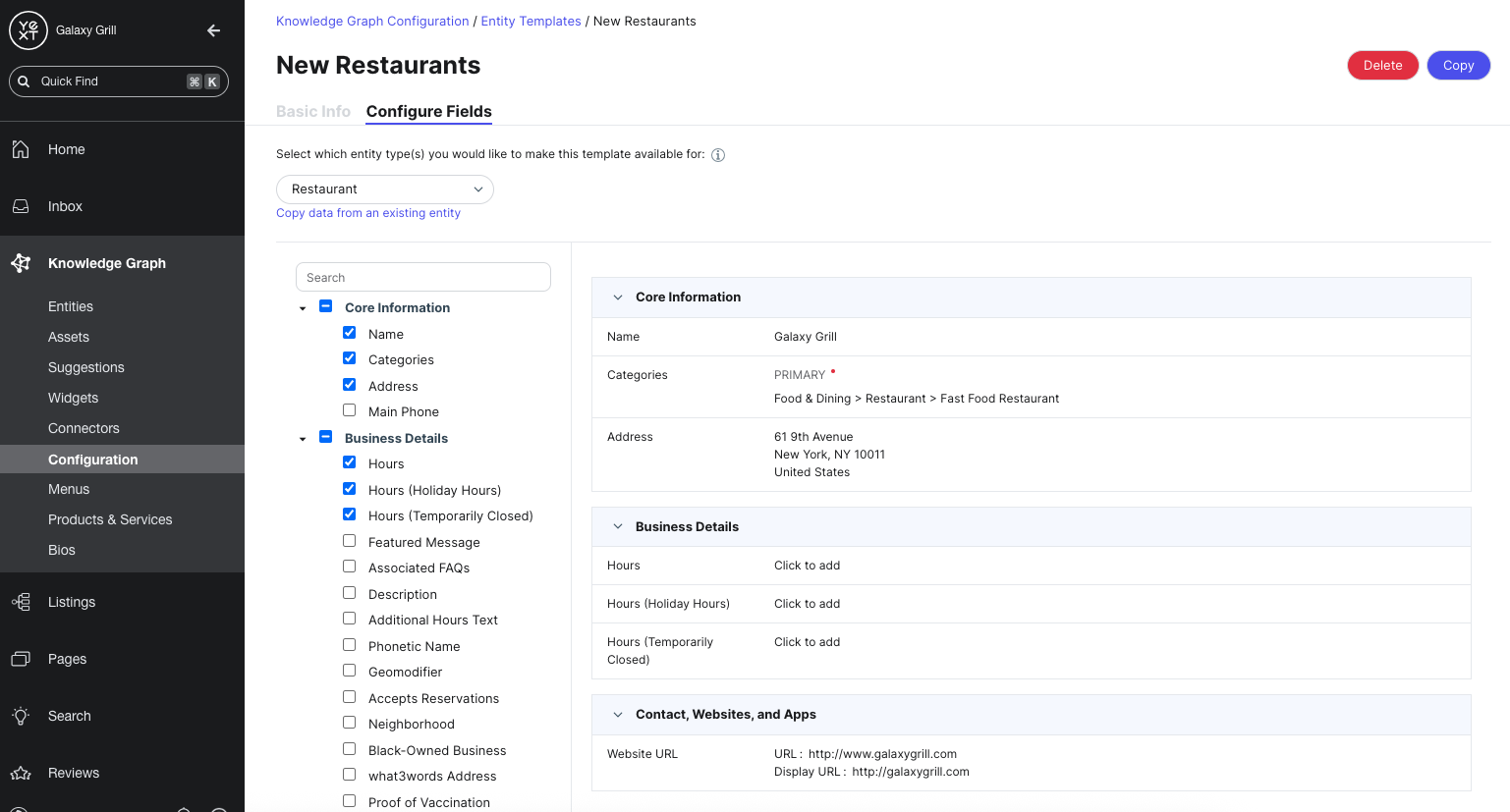Open Entities in the sidebar menu
1510x812 pixels.
71,306
